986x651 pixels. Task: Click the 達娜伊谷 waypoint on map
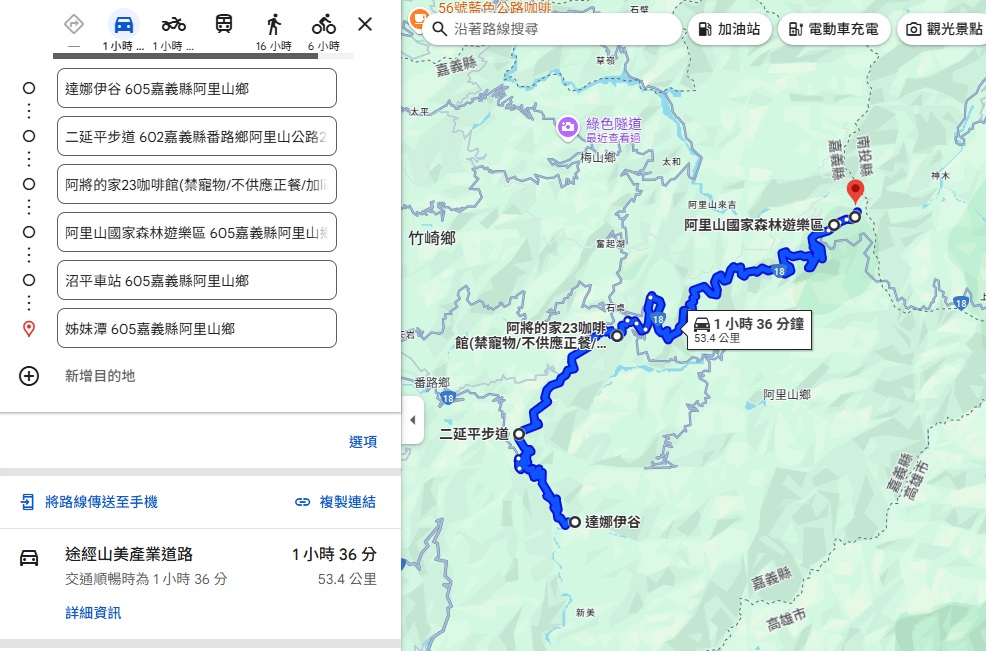[574, 522]
